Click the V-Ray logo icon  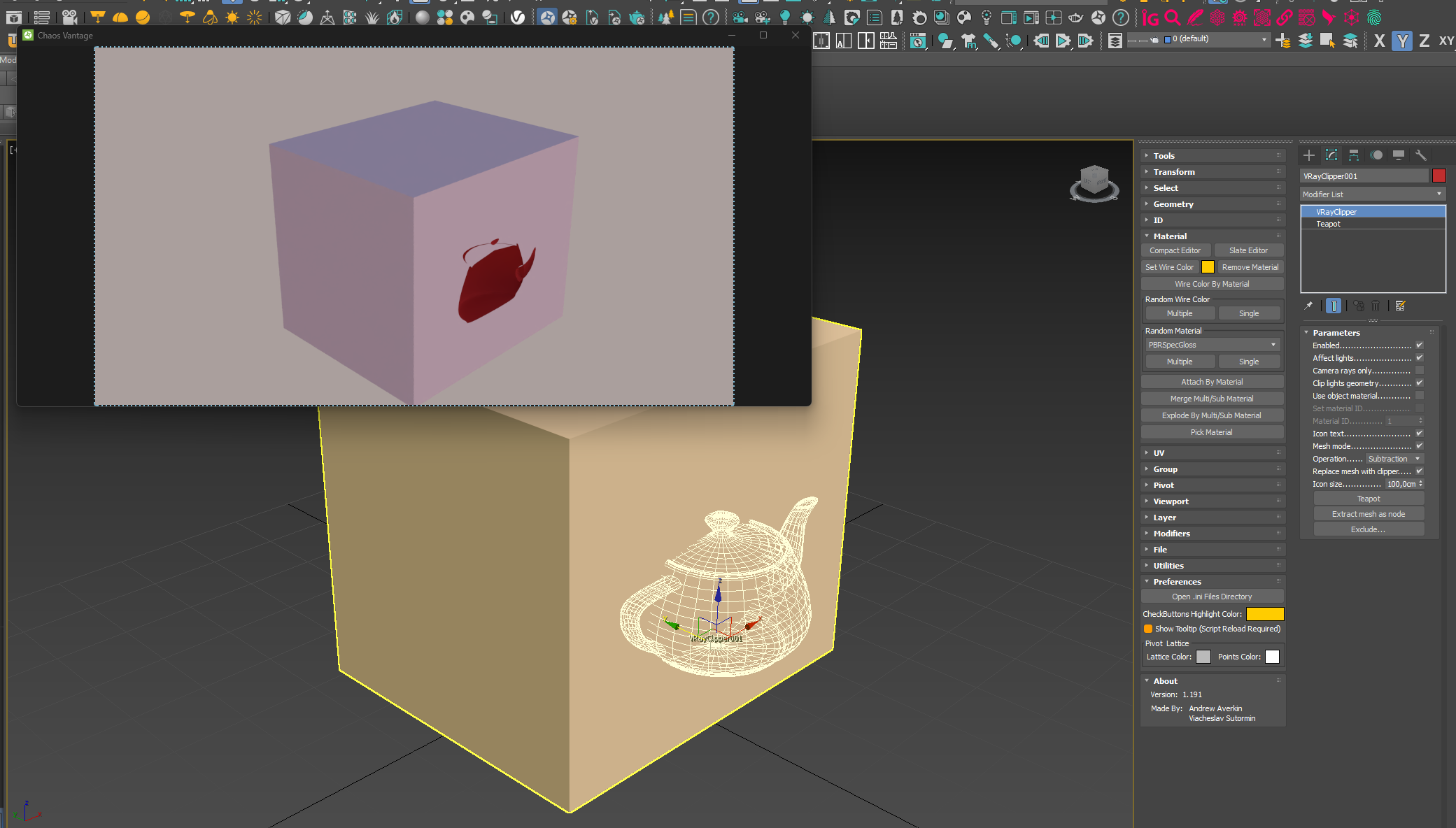(x=518, y=17)
